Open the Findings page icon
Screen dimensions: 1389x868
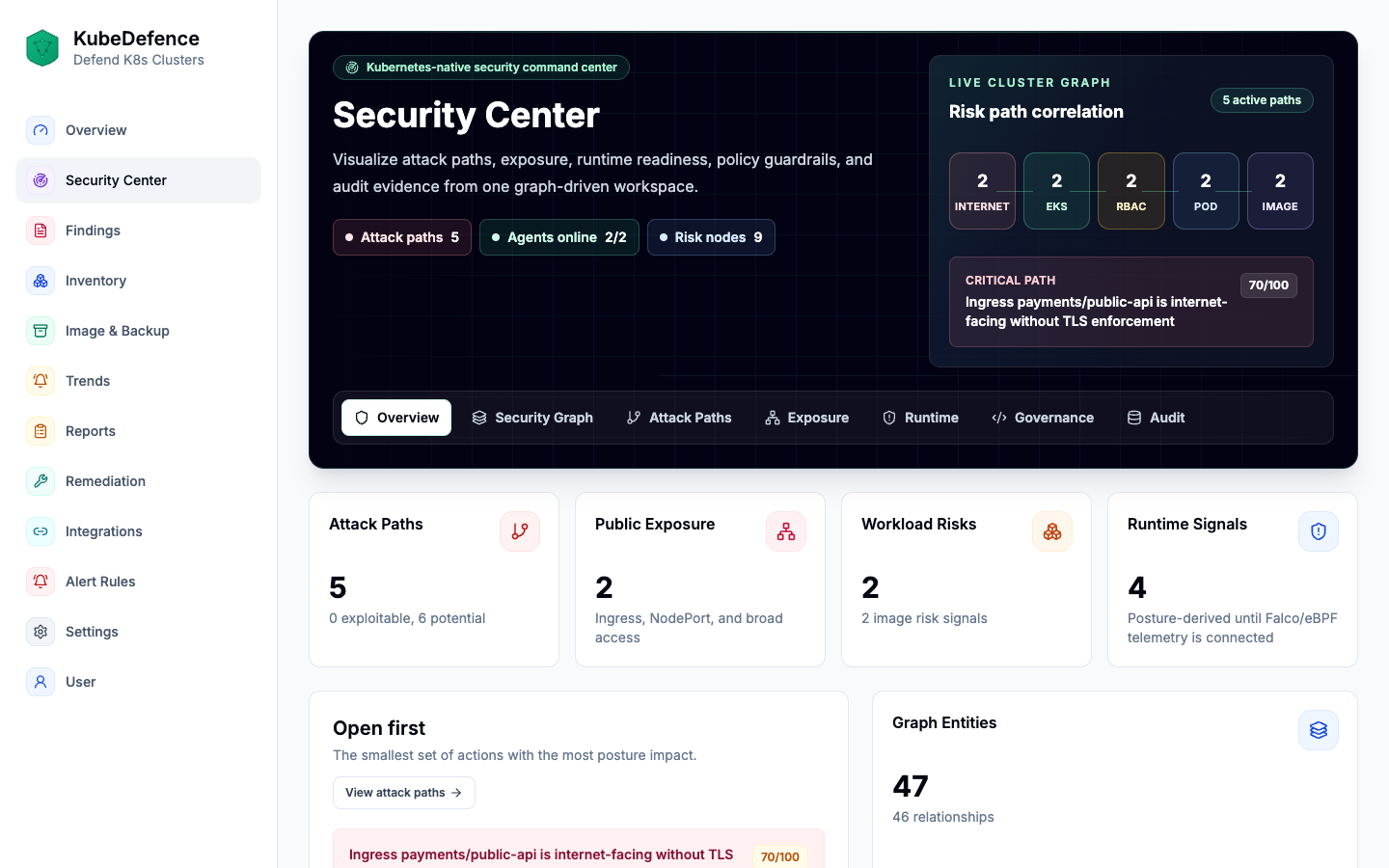point(41,231)
